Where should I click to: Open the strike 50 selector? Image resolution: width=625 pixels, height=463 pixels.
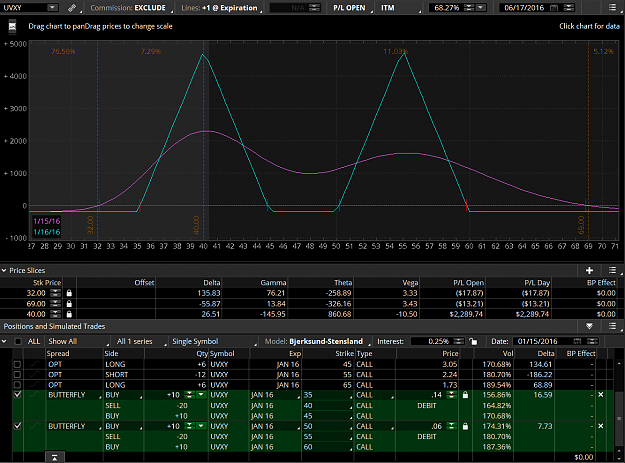(328, 426)
